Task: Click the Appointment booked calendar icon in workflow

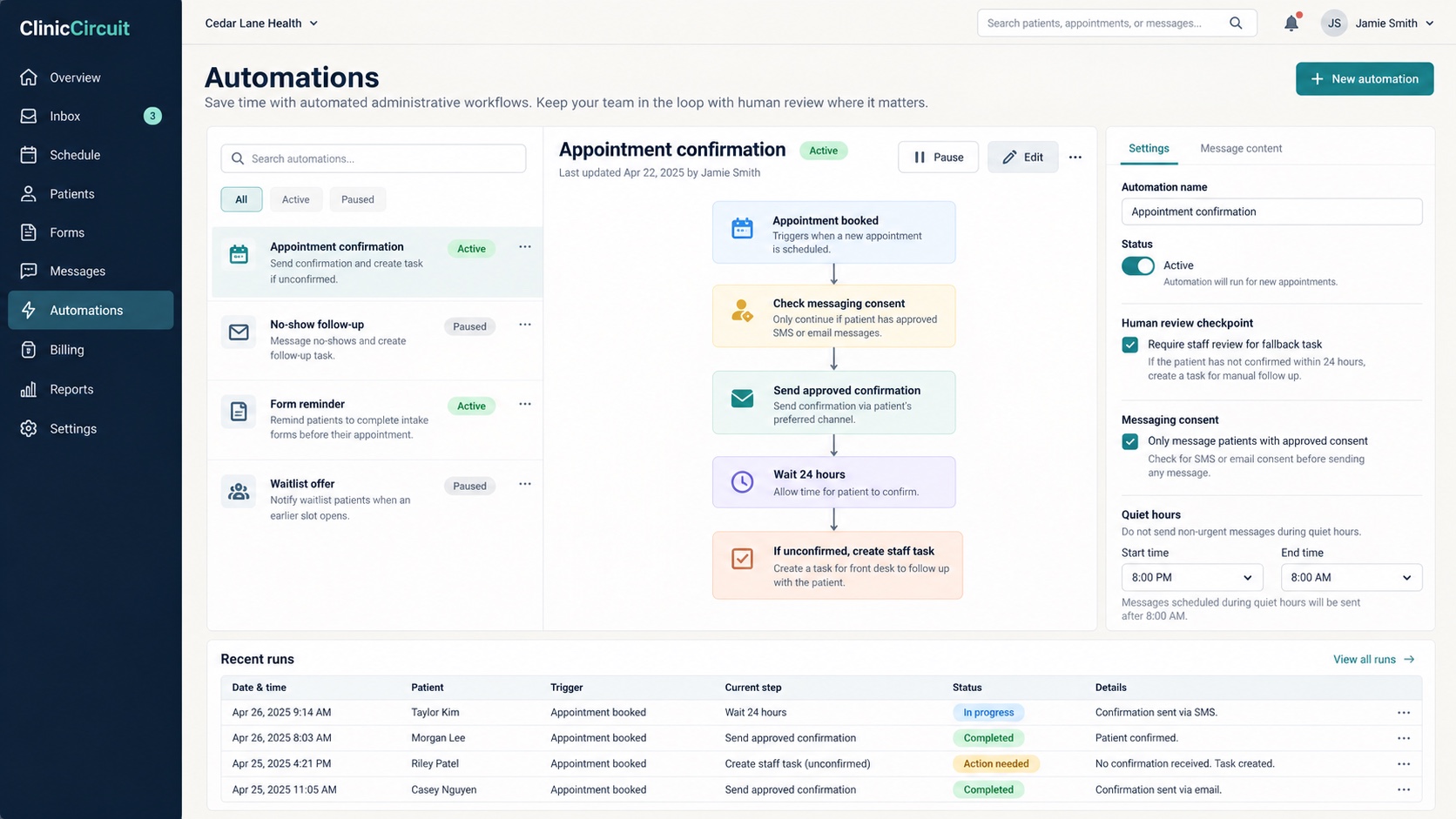Action: coord(742,228)
